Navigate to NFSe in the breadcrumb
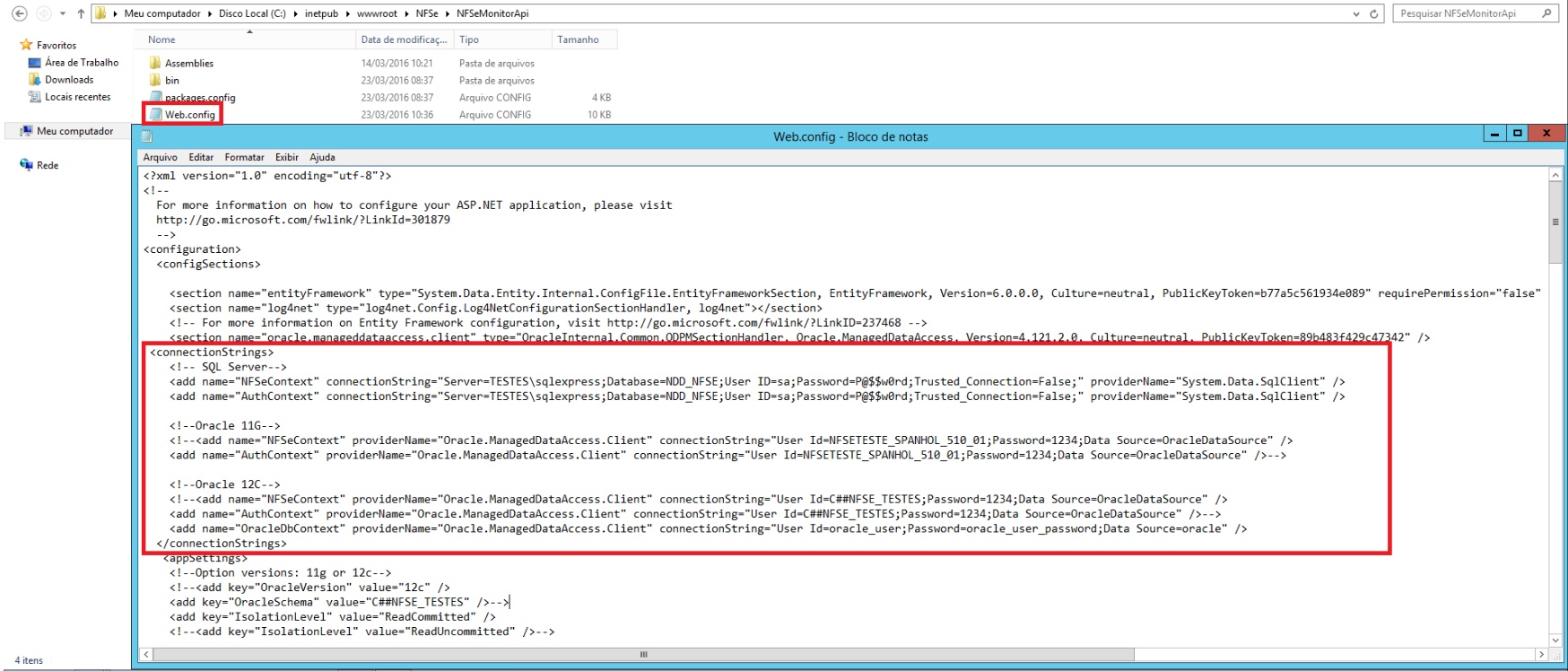This screenshot has width=1568, height=671. click(x=427, y=13)
